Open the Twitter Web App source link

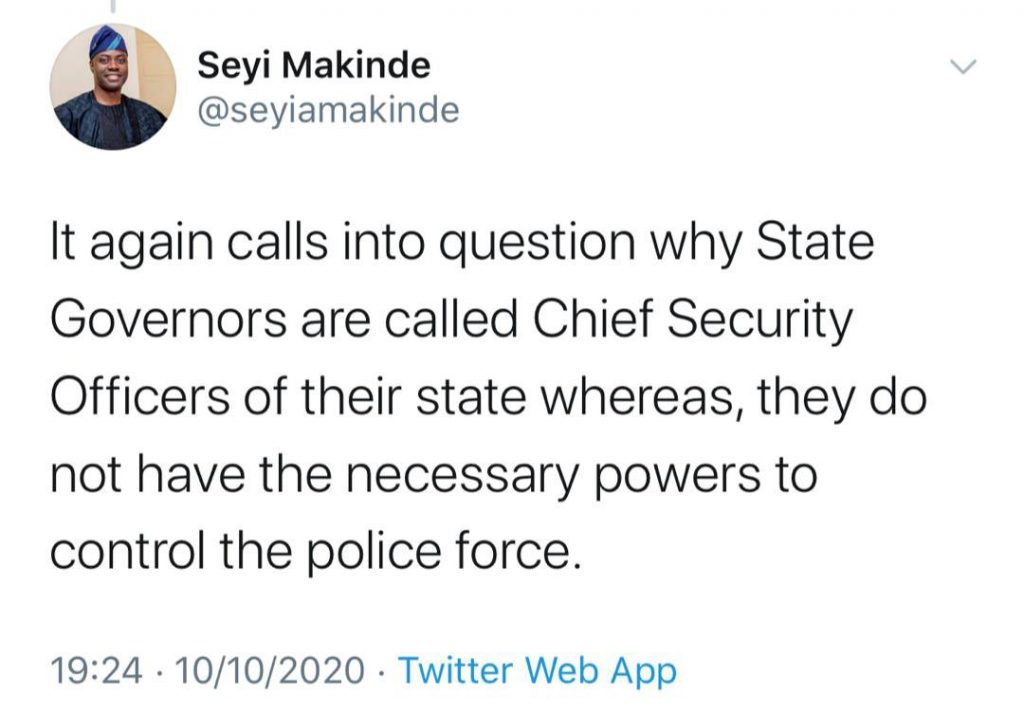click(x=537, y=670)
